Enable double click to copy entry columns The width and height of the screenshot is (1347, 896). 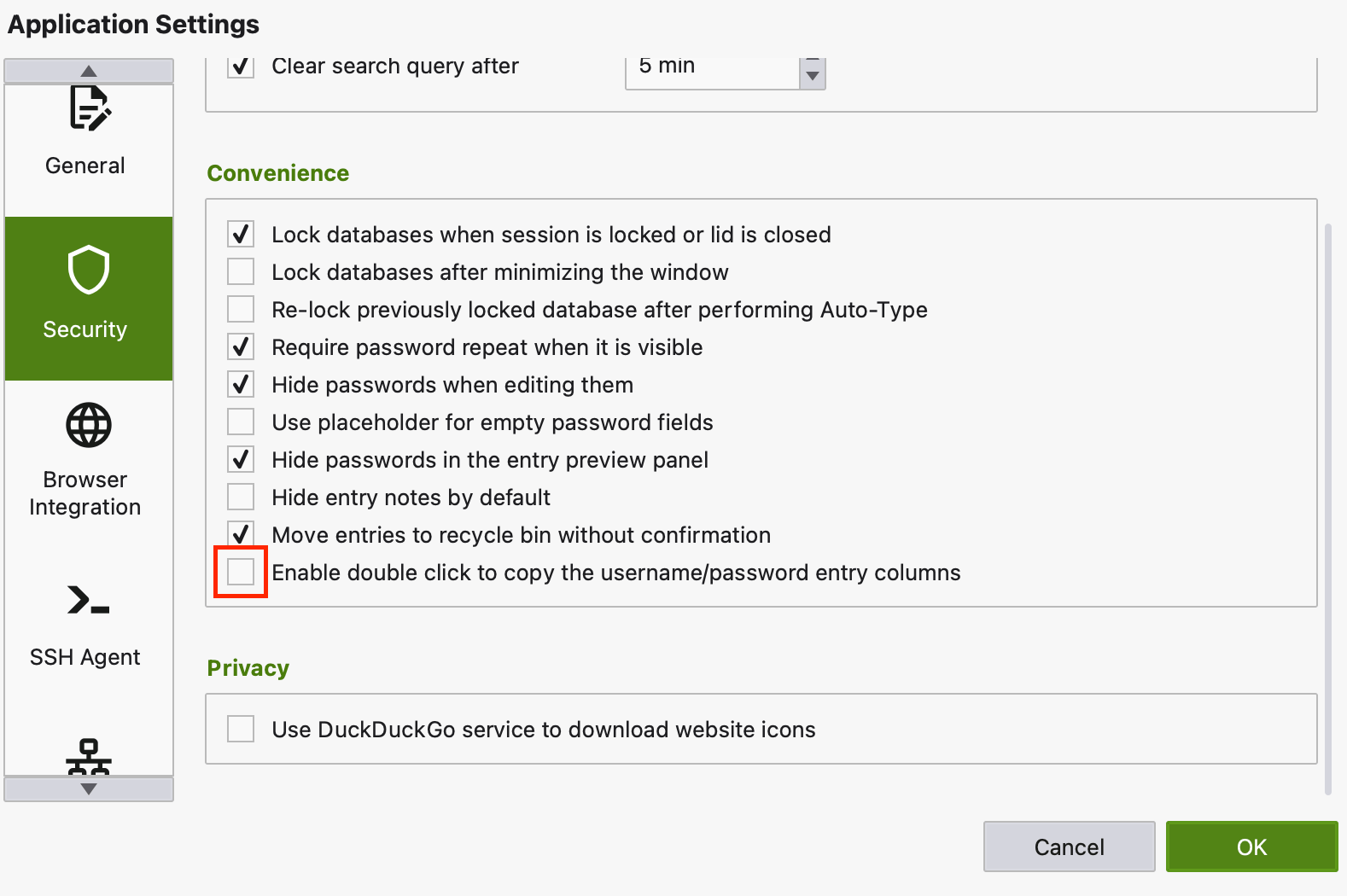pos(241,573)
